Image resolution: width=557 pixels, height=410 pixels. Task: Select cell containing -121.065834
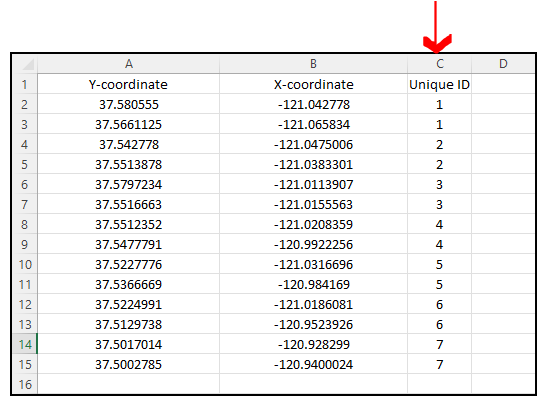(x=313, y=124)
